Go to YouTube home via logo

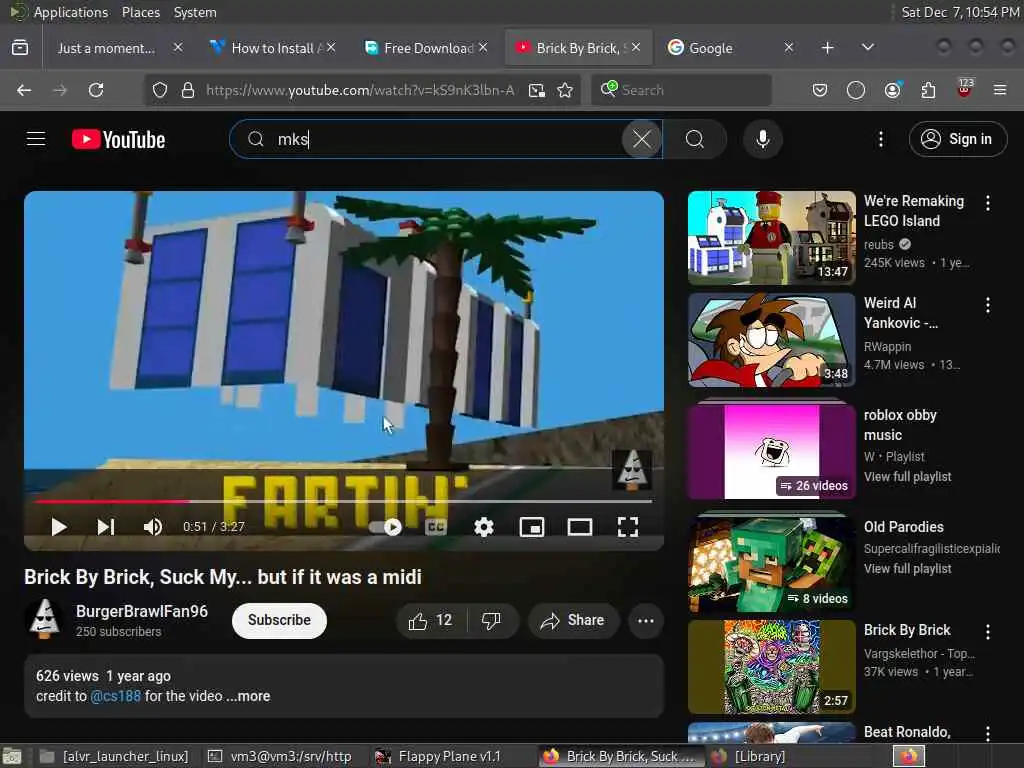pyautogui.click(x=118, y=139)
